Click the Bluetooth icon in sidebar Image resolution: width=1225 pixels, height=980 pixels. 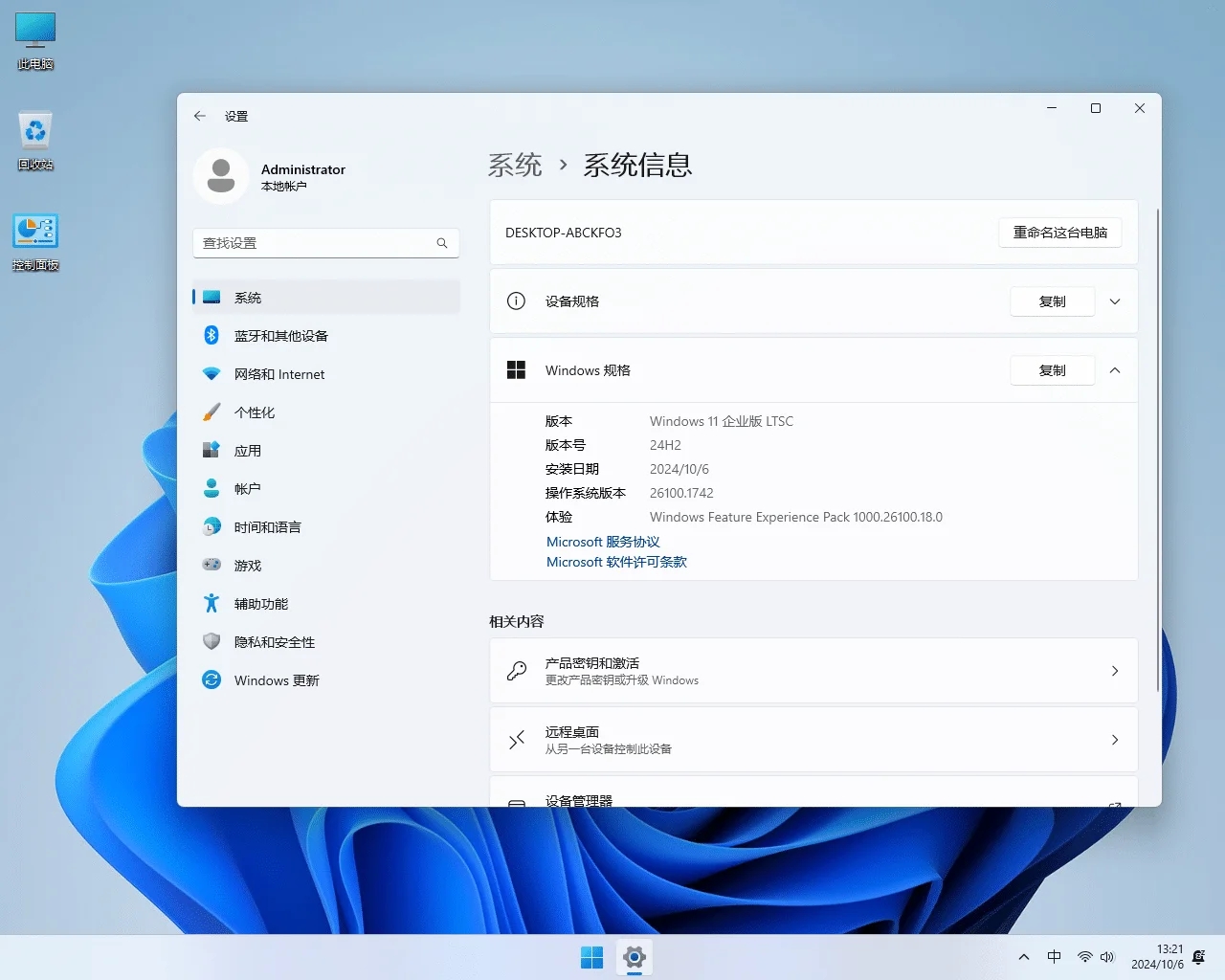click(212, 335)
